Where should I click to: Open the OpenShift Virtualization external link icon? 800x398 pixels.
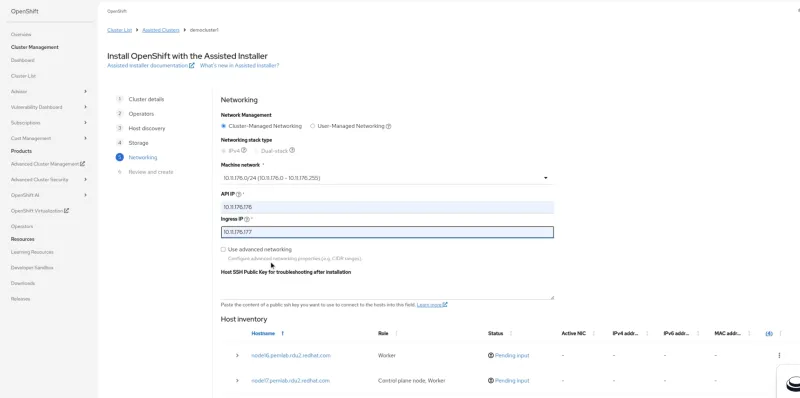point(66,210)
